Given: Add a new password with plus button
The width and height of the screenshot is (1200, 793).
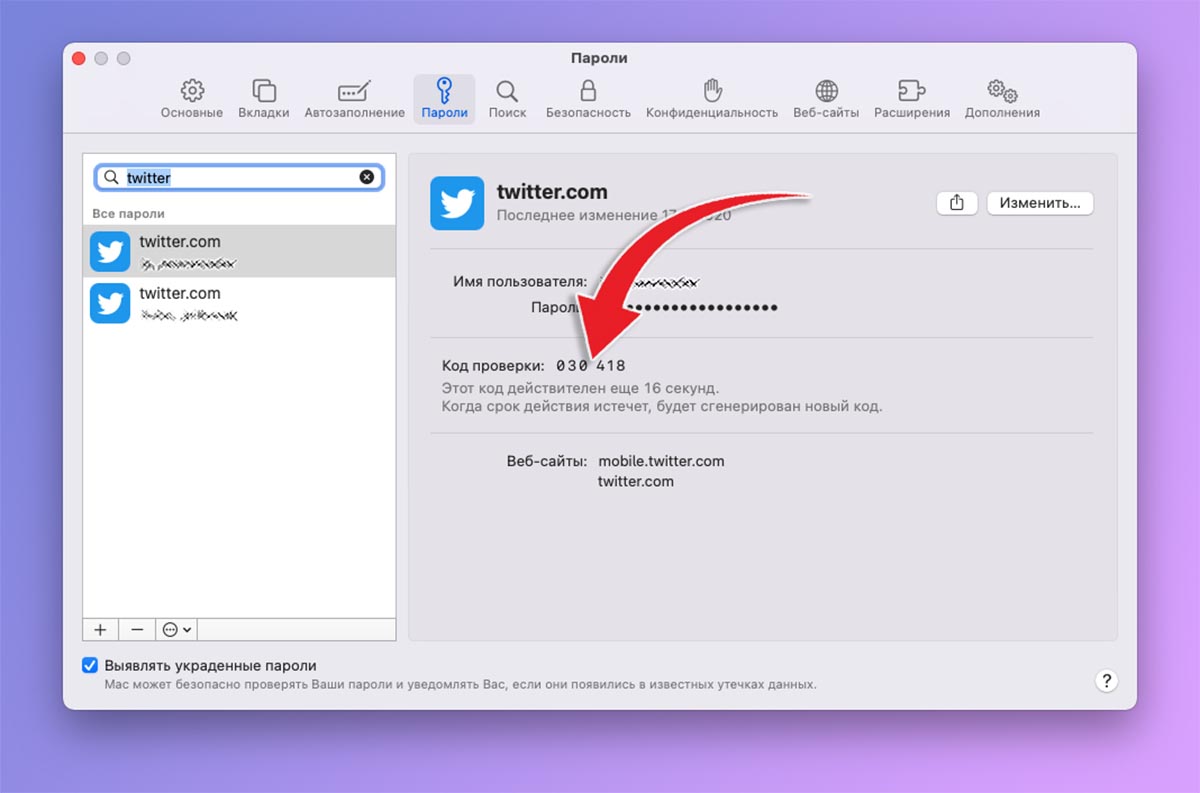Looking at the screenshot, I should (x=100, y=630).
